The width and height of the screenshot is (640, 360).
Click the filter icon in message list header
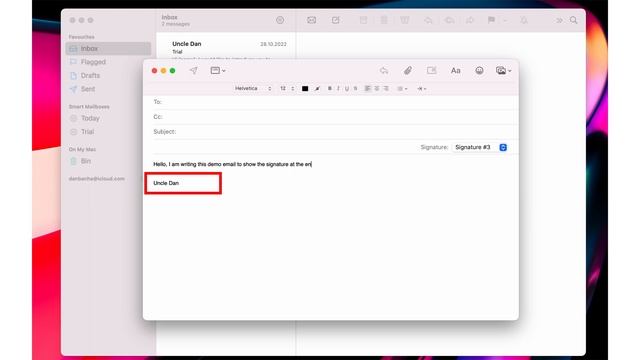point(280,20)
